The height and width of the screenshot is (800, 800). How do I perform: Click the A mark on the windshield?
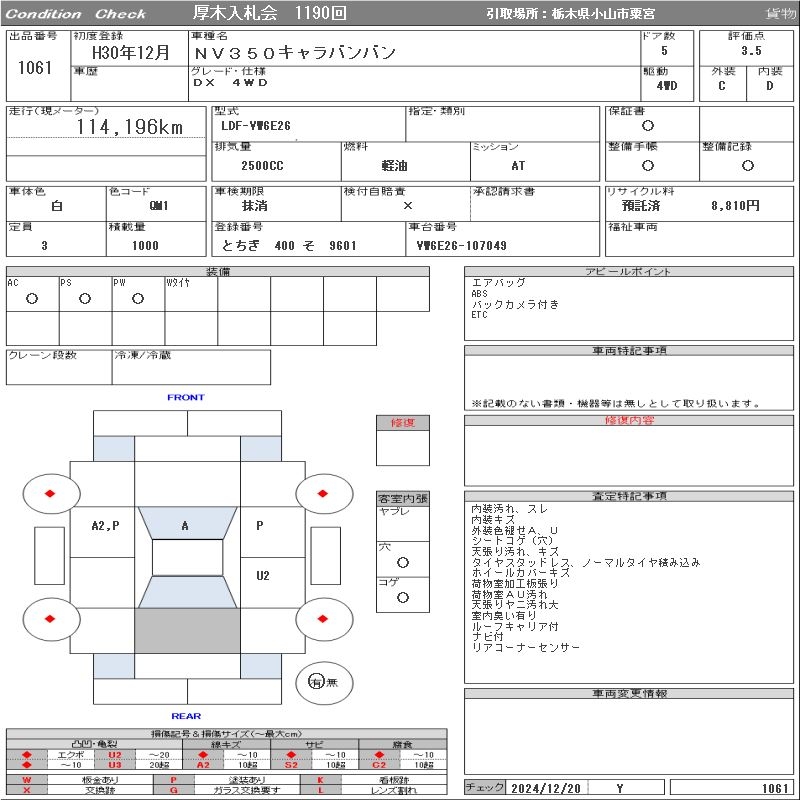[185, 525]
